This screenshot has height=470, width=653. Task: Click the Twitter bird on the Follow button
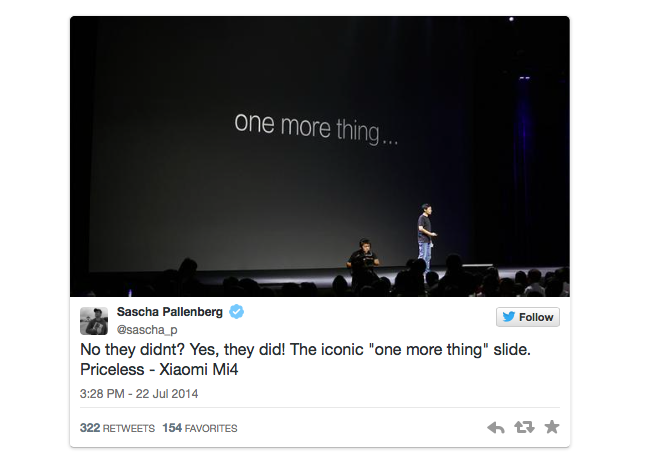point(509,317)
